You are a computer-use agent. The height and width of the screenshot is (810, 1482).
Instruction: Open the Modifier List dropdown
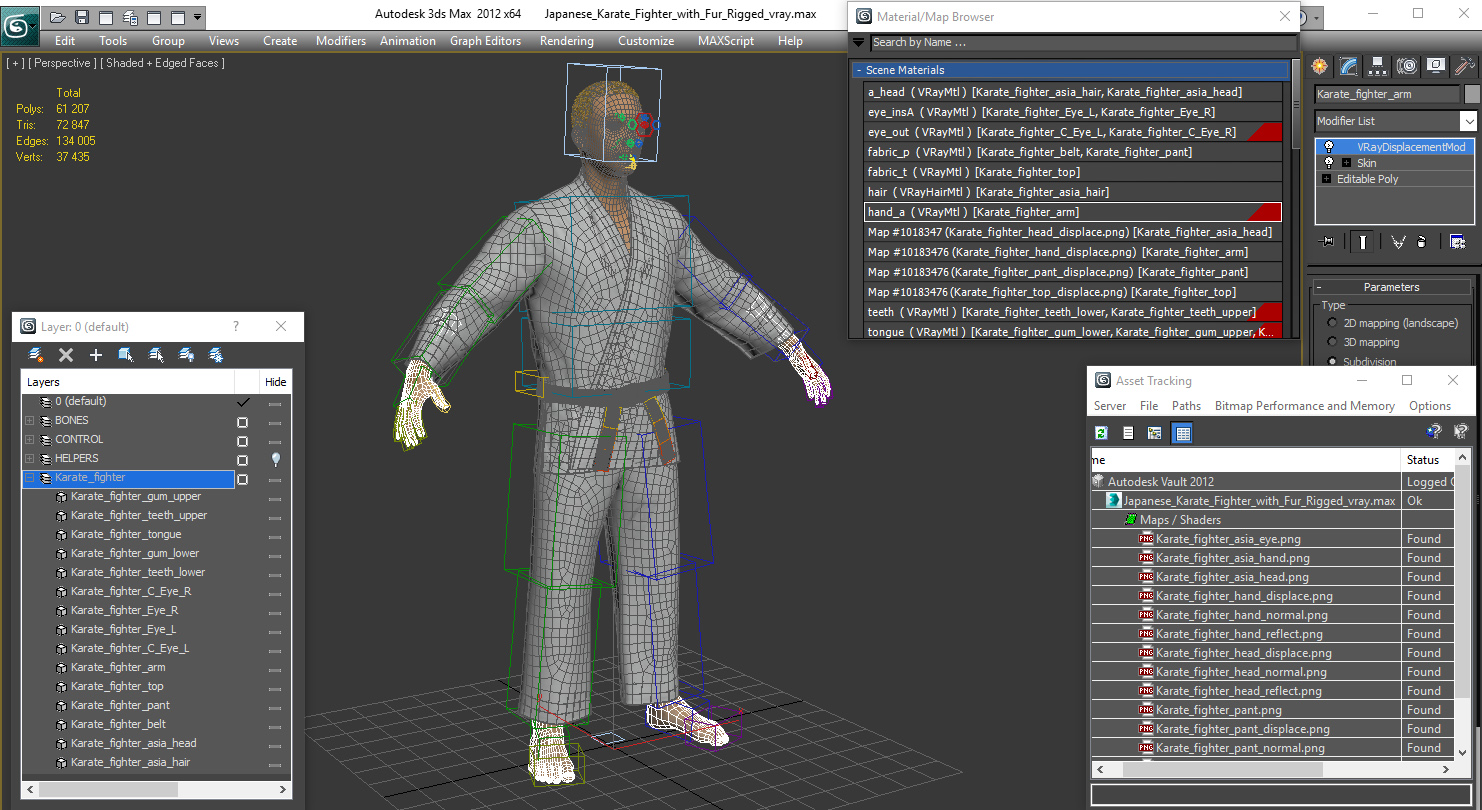1468,121
